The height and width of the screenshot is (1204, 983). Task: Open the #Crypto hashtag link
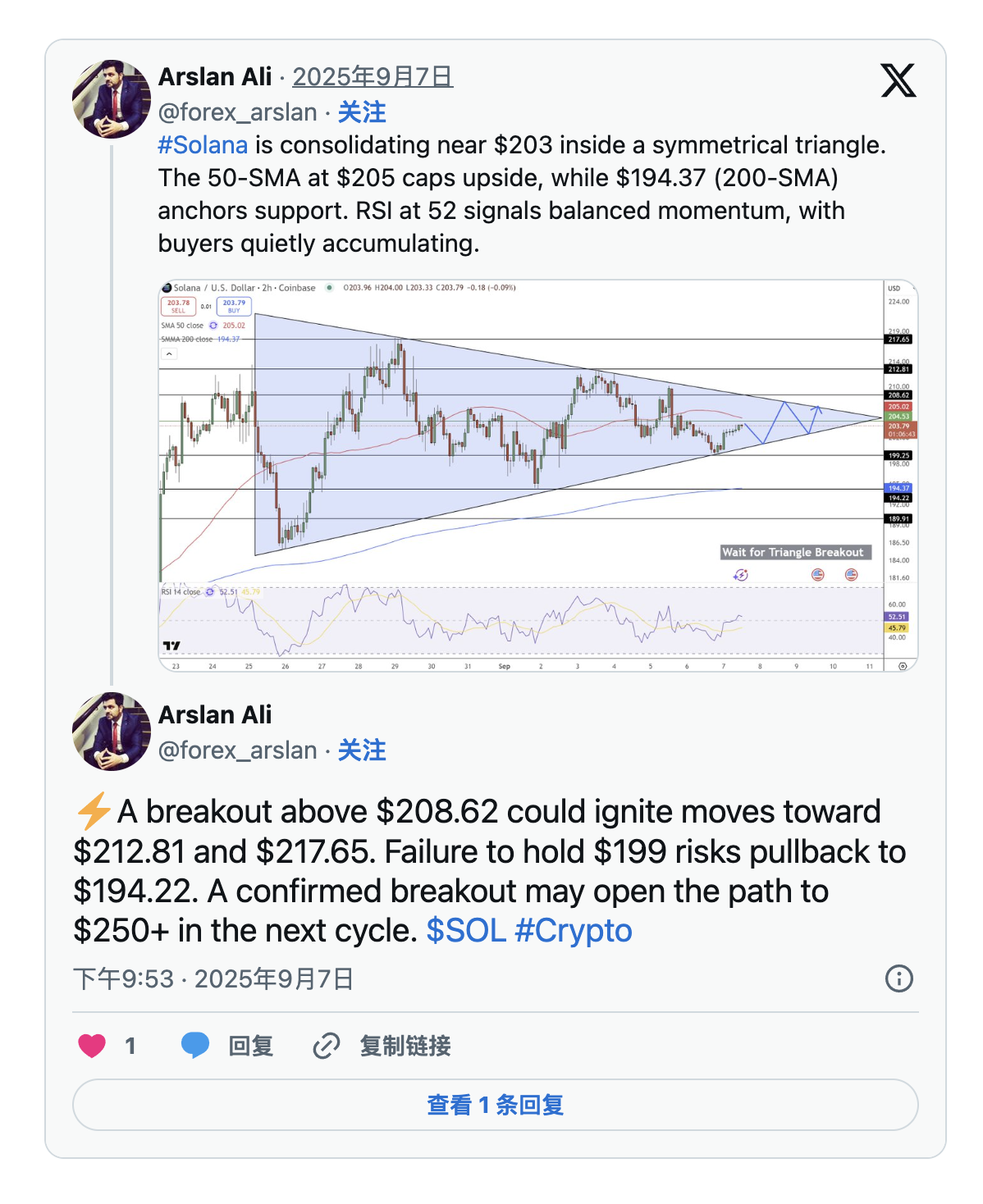point(574,931)
